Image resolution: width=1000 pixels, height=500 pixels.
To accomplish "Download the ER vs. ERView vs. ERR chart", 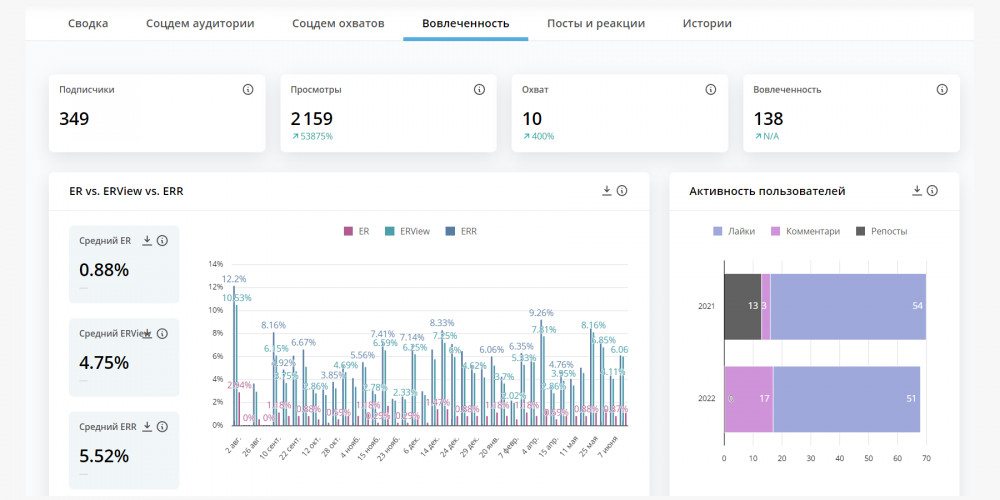I will 606,190.
